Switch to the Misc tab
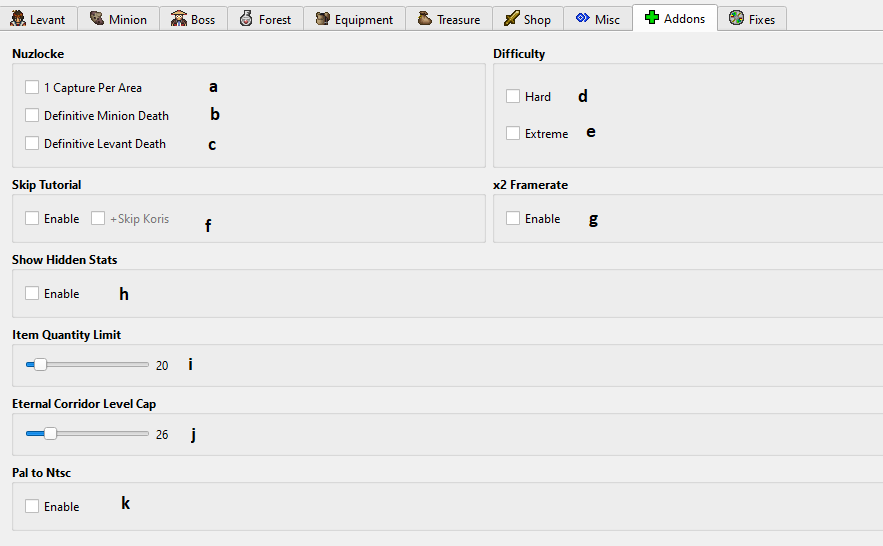 click(x=598, y=19)
